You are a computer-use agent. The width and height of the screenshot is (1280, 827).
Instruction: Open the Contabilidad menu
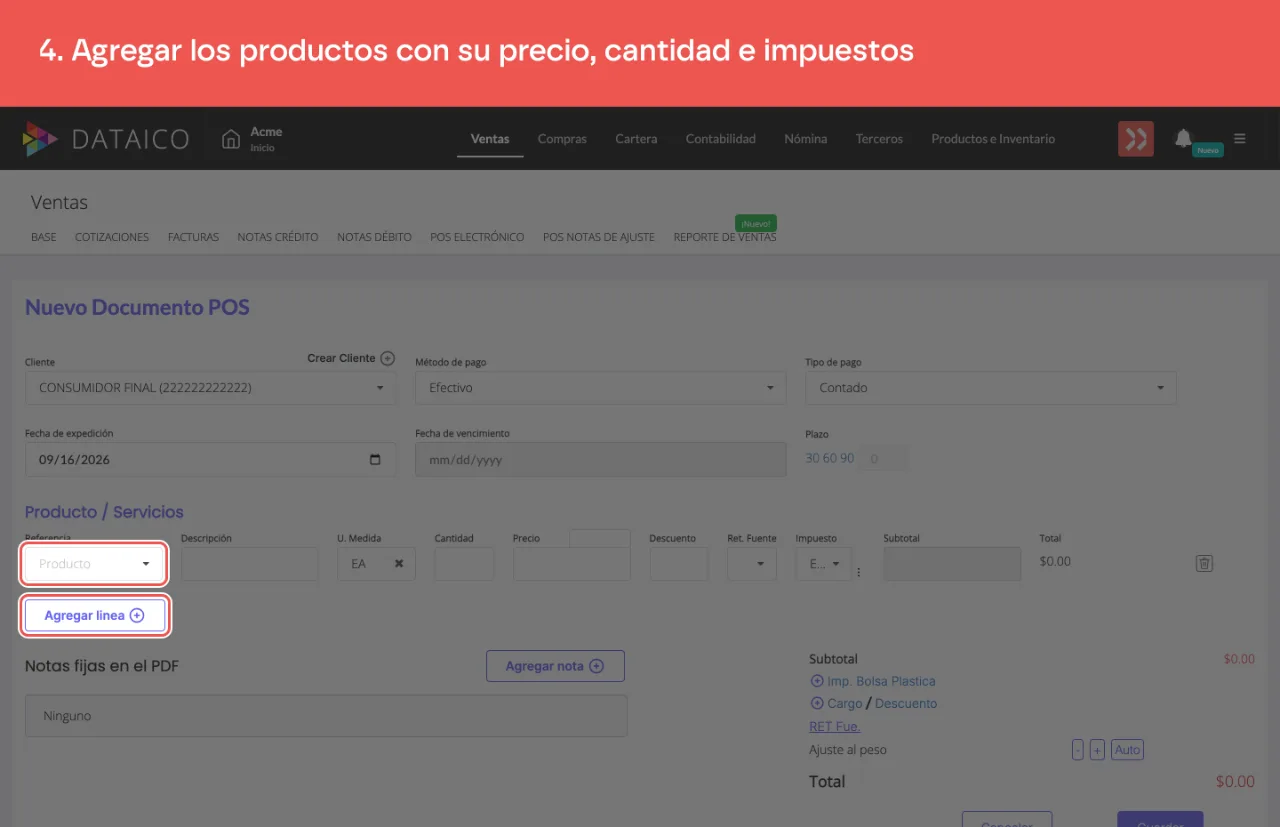pos(721,139)
